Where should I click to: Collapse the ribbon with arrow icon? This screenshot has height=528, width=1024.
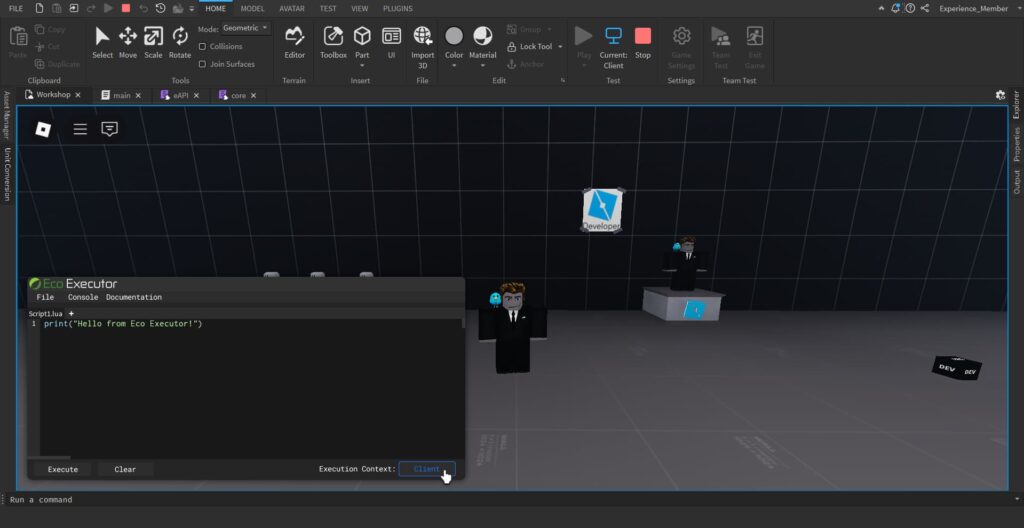point(881,8)
